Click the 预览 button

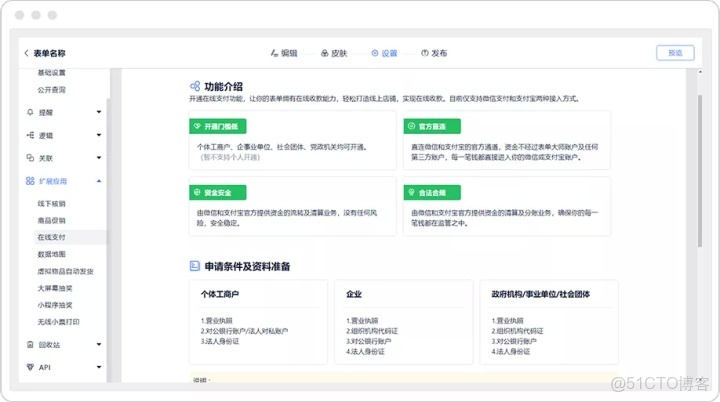click(675, 53)
